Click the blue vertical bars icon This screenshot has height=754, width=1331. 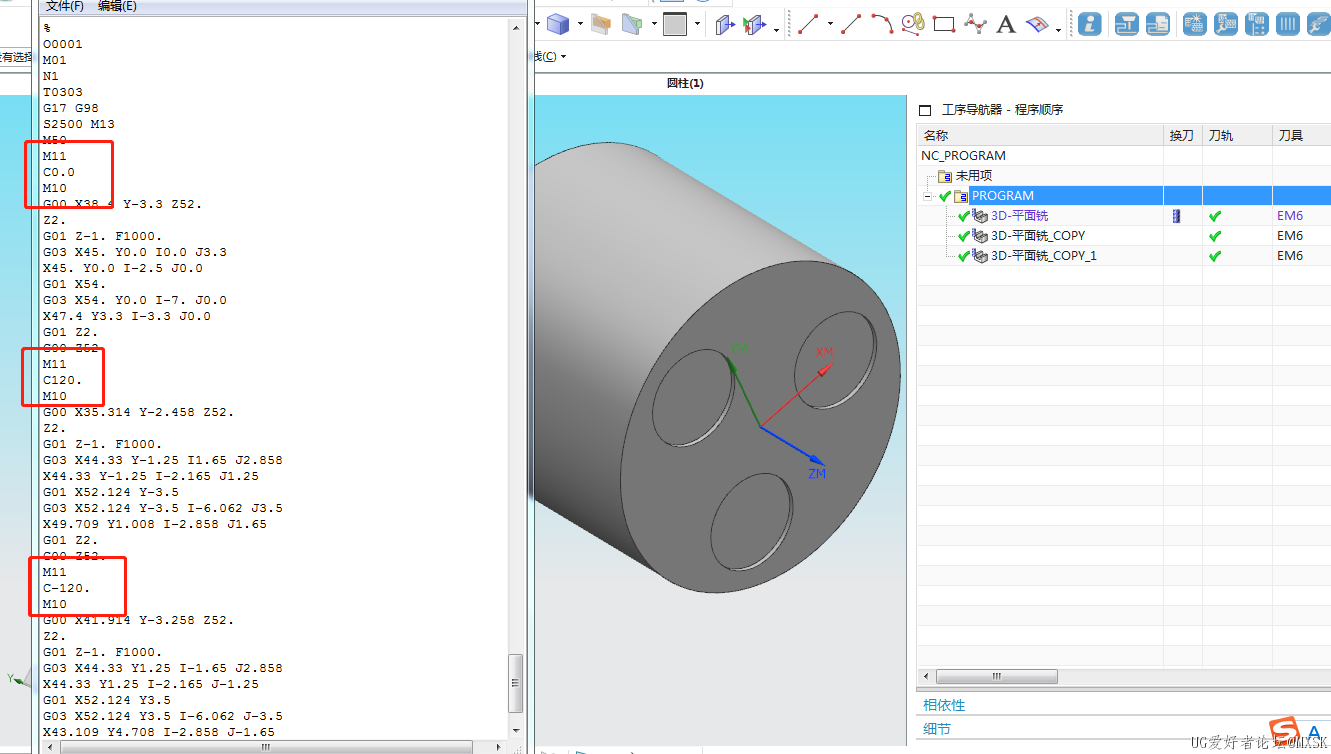coord(1289,23)
